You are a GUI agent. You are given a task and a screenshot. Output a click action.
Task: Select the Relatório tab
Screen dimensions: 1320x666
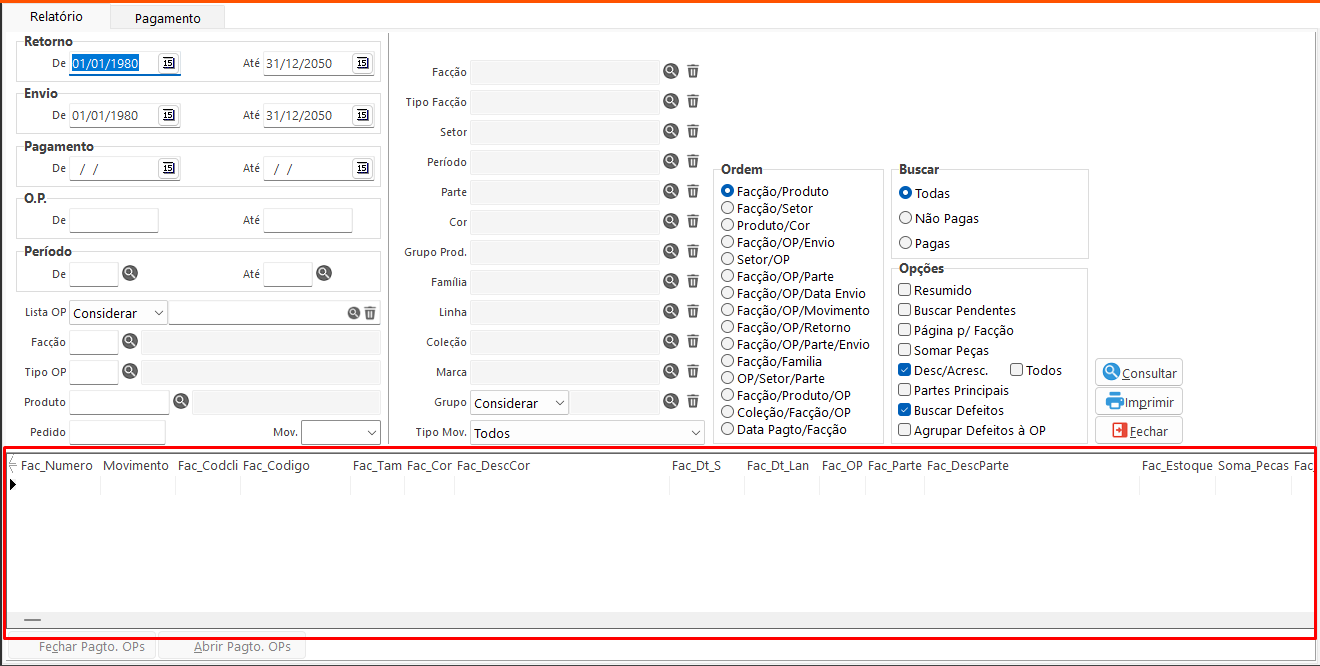(56, 17)
